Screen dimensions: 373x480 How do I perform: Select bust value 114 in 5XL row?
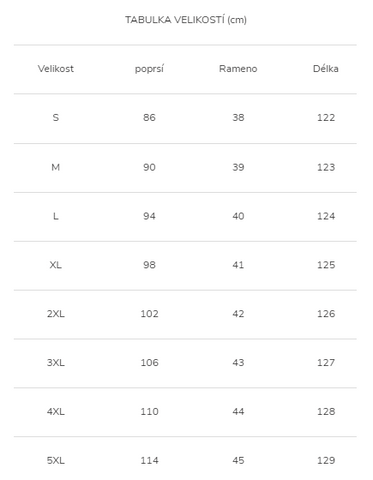point(149,460)
